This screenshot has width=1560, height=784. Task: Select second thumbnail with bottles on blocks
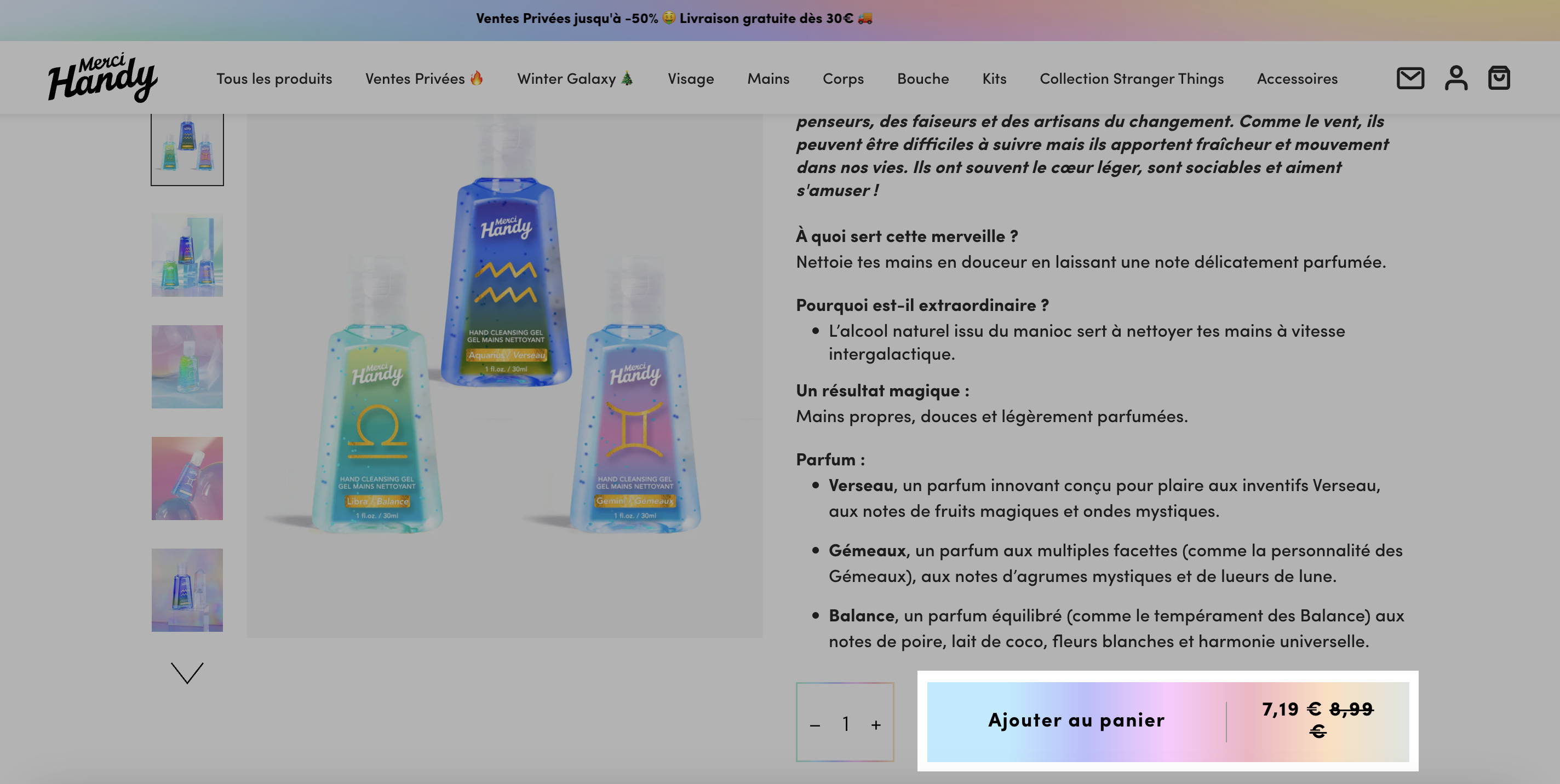coord(187,255)
